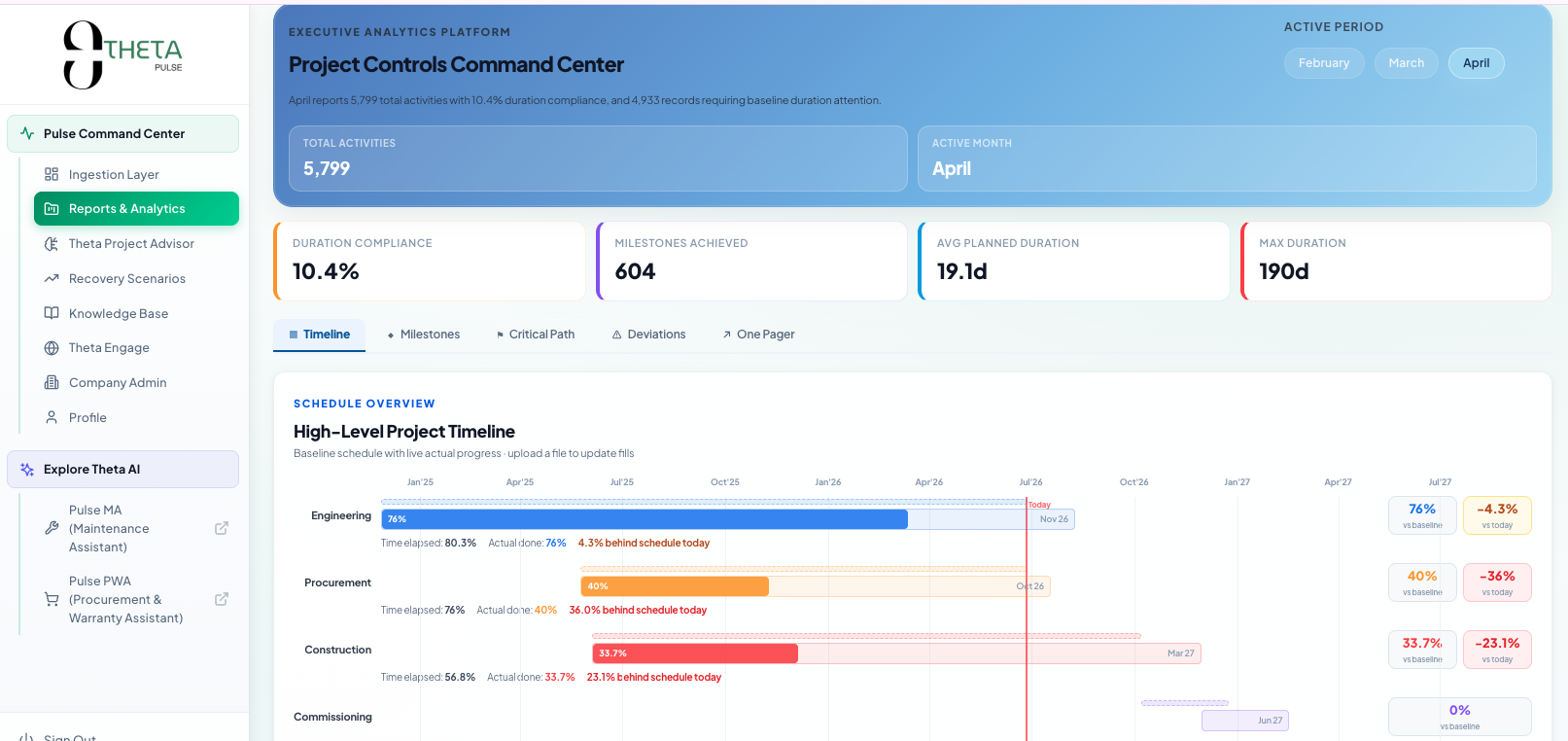This screenshot has height=741, width=1568.
Task: Click the Max Duration 190d card
Action: pyautogui.click(x=1396, y=262)
